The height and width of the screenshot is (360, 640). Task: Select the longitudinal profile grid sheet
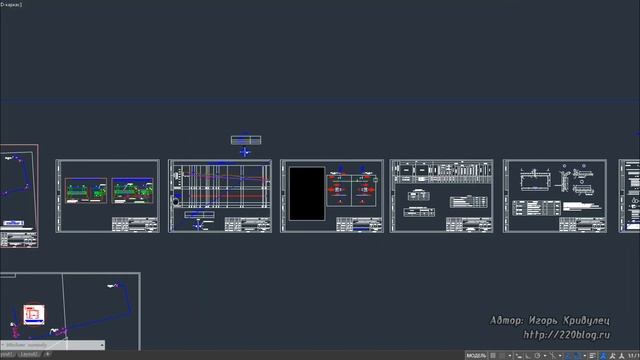click(x=220, y=196)
